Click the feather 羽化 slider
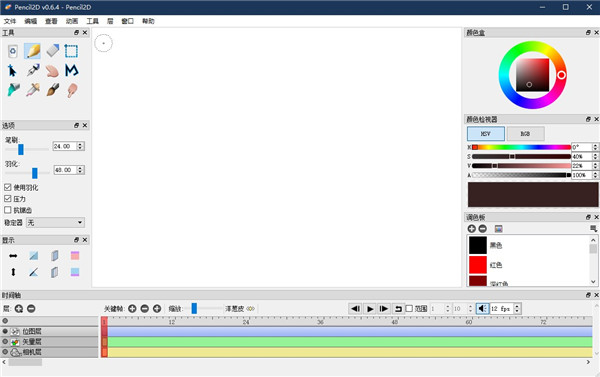Screen dimensions: 600x377 (x=27, y=173)
